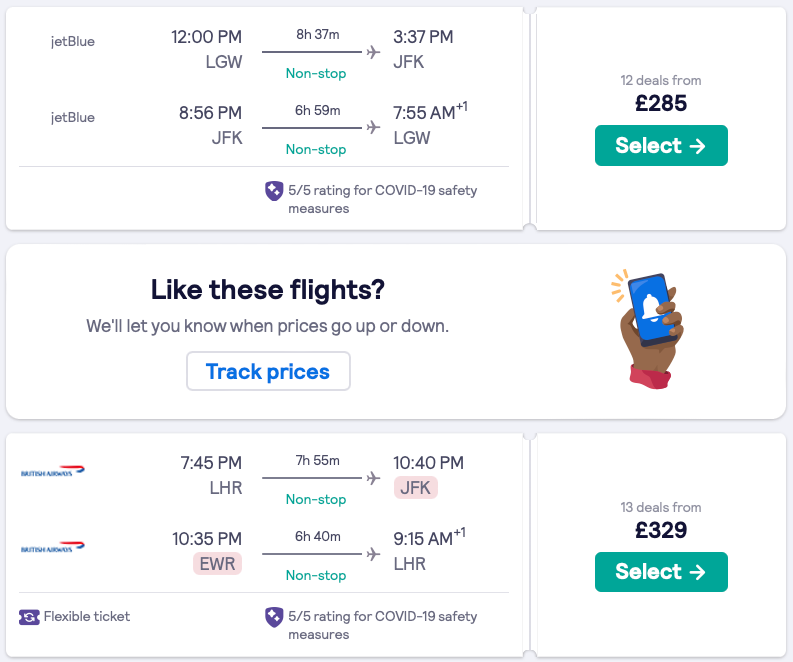793x662 pixels.
Task: Click the "Like these flights?" heading
Action: pyautogui.click(x=268, y=290)
